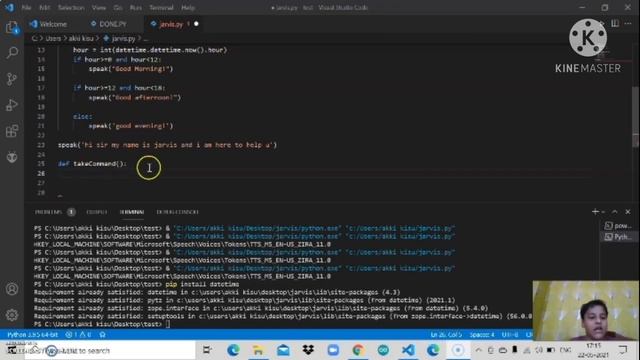Click the breadcrumb ellipsis symbol segment
640x360 pixels.
(x=146, y=39)
